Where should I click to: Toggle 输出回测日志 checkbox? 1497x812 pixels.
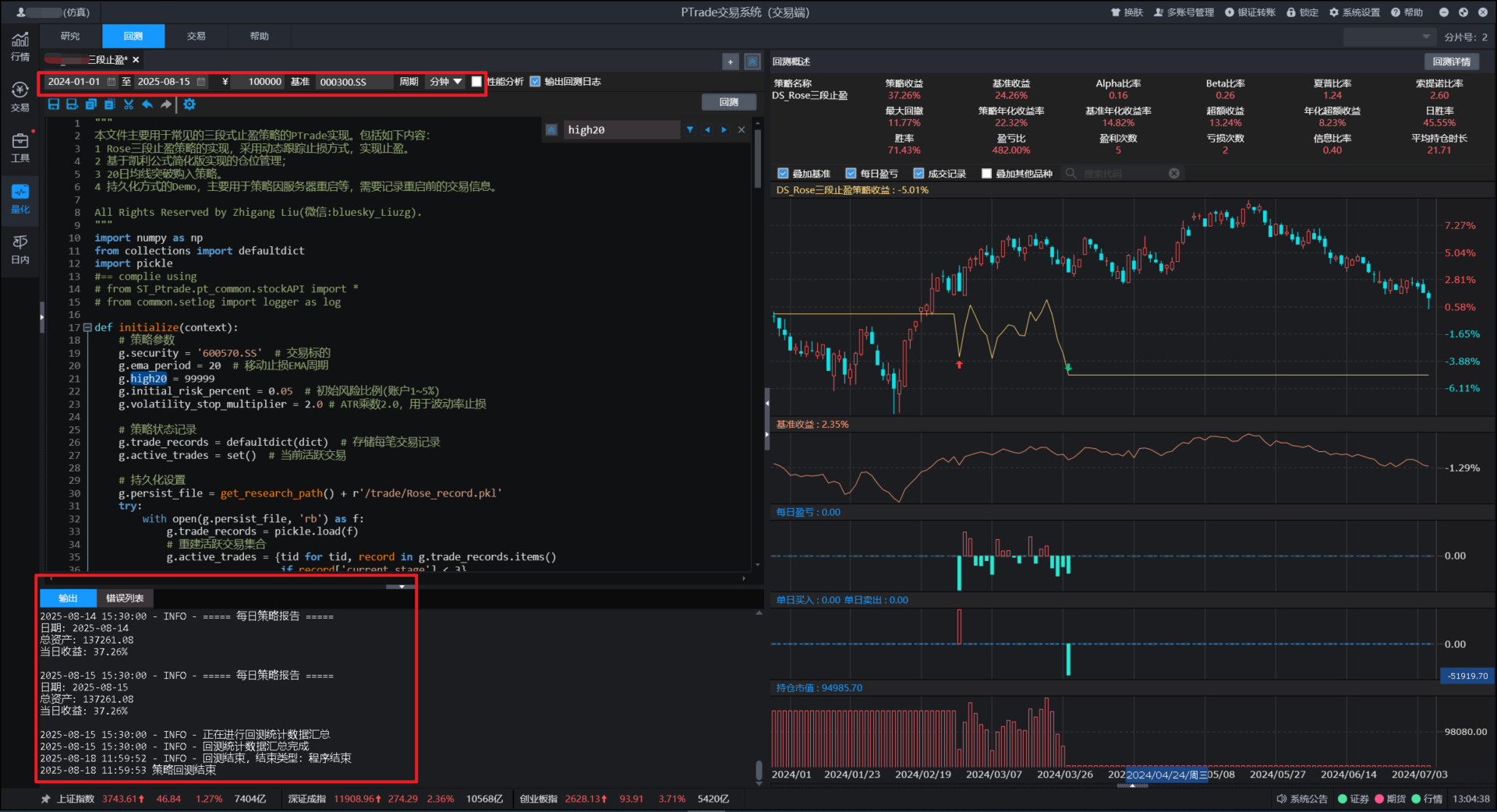535,82
